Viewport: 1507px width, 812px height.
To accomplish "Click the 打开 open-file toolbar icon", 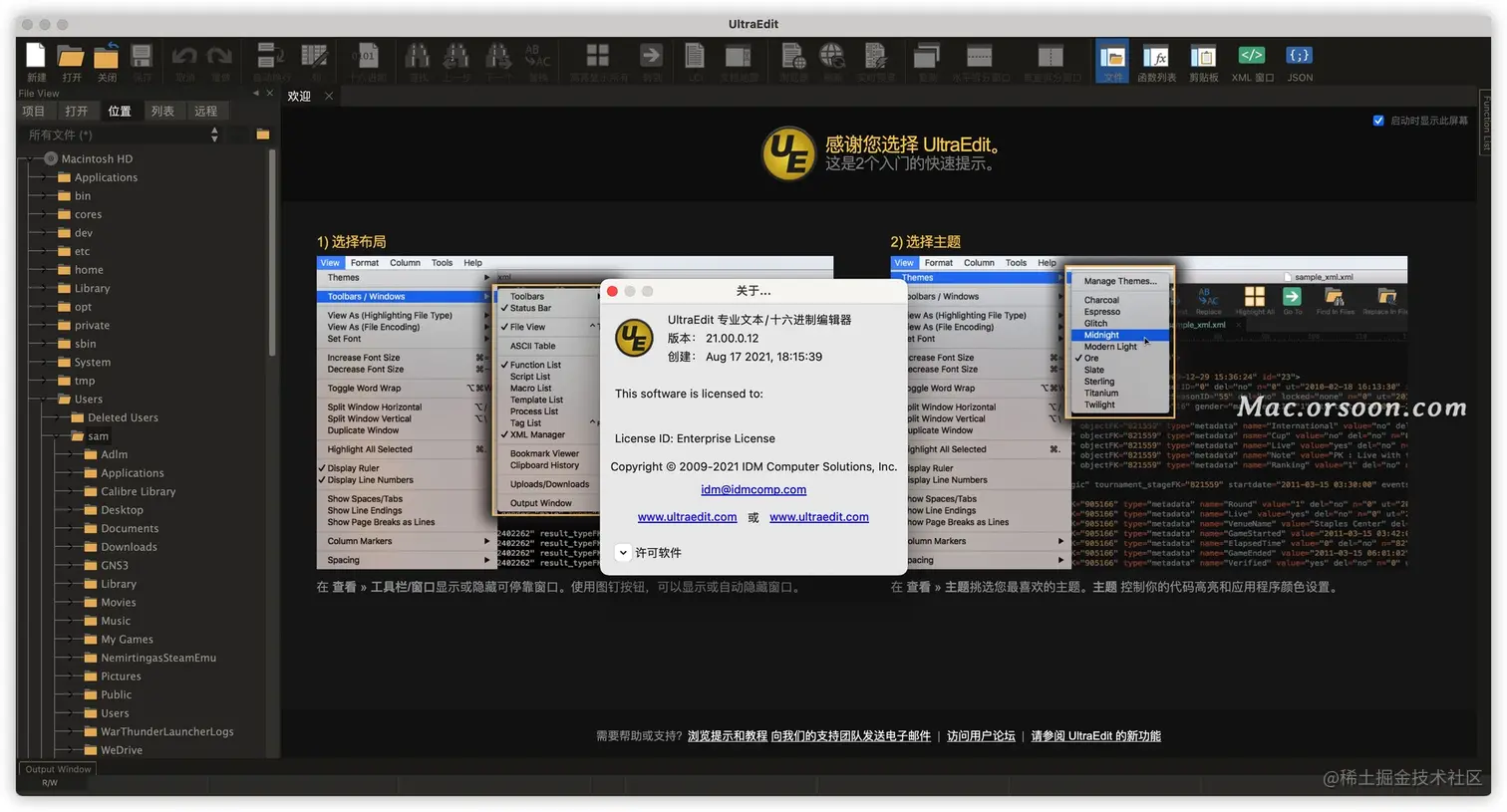I will click(x=71, y=56).
